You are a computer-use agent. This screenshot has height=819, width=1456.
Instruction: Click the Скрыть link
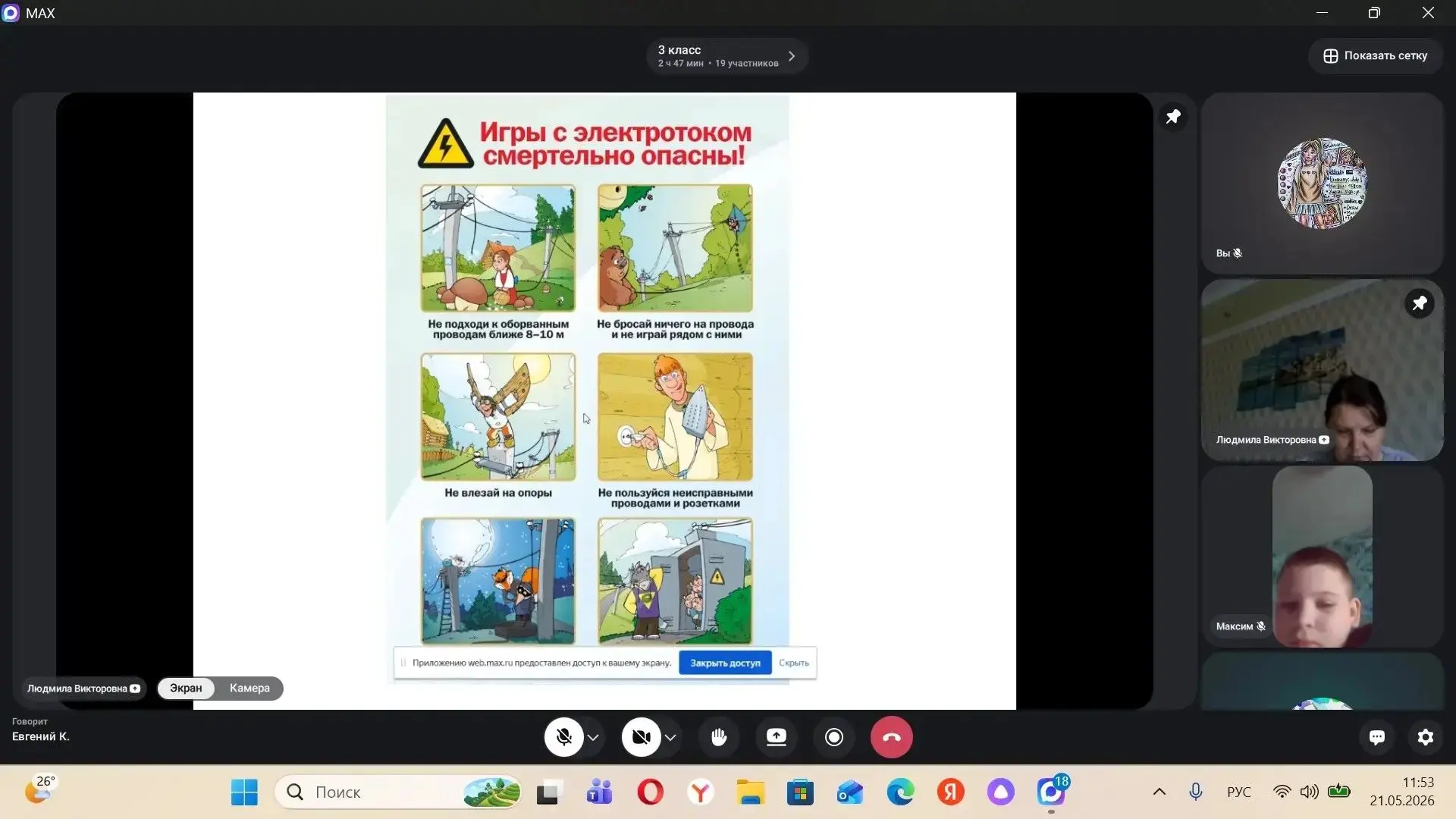pyautogui.click(x=794, y=663)
